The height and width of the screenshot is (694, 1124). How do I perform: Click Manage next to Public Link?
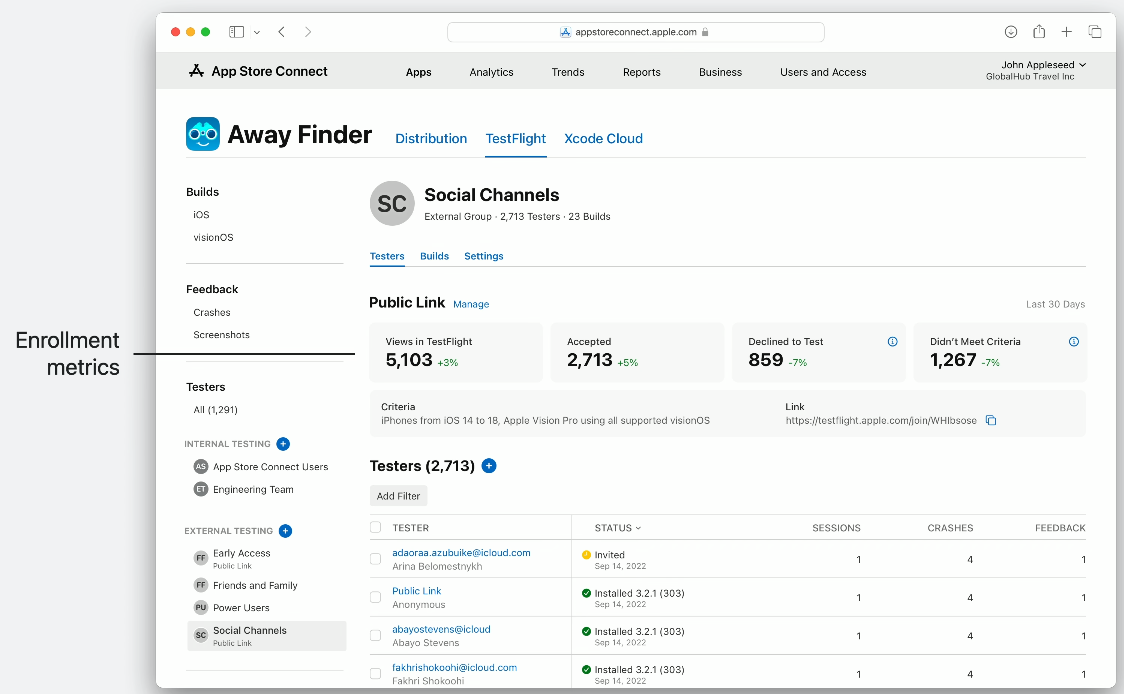[x=471, y=304]
